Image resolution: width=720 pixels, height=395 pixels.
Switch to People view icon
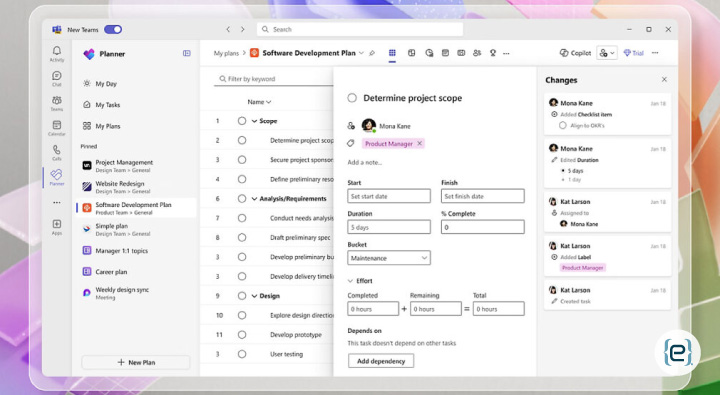pyautogui.click(x=477, y=53)
